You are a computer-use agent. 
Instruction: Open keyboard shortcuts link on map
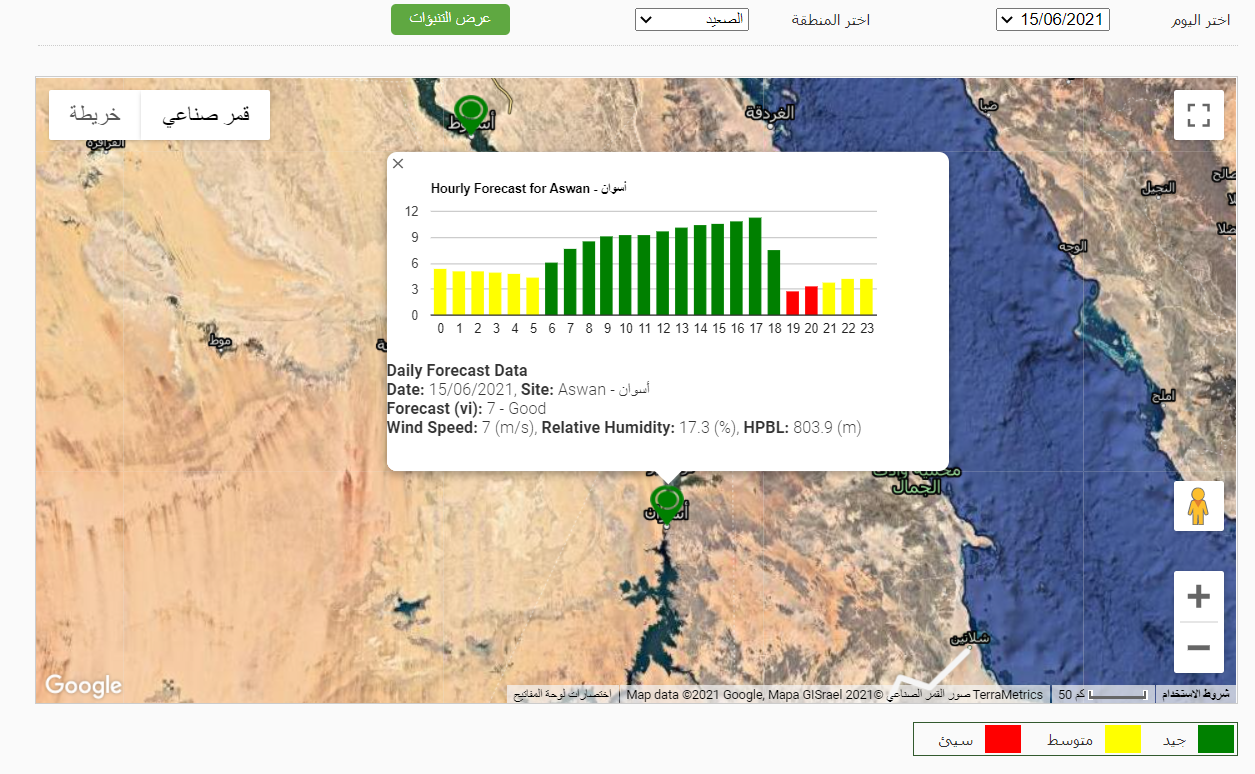[x=561, y=694]
